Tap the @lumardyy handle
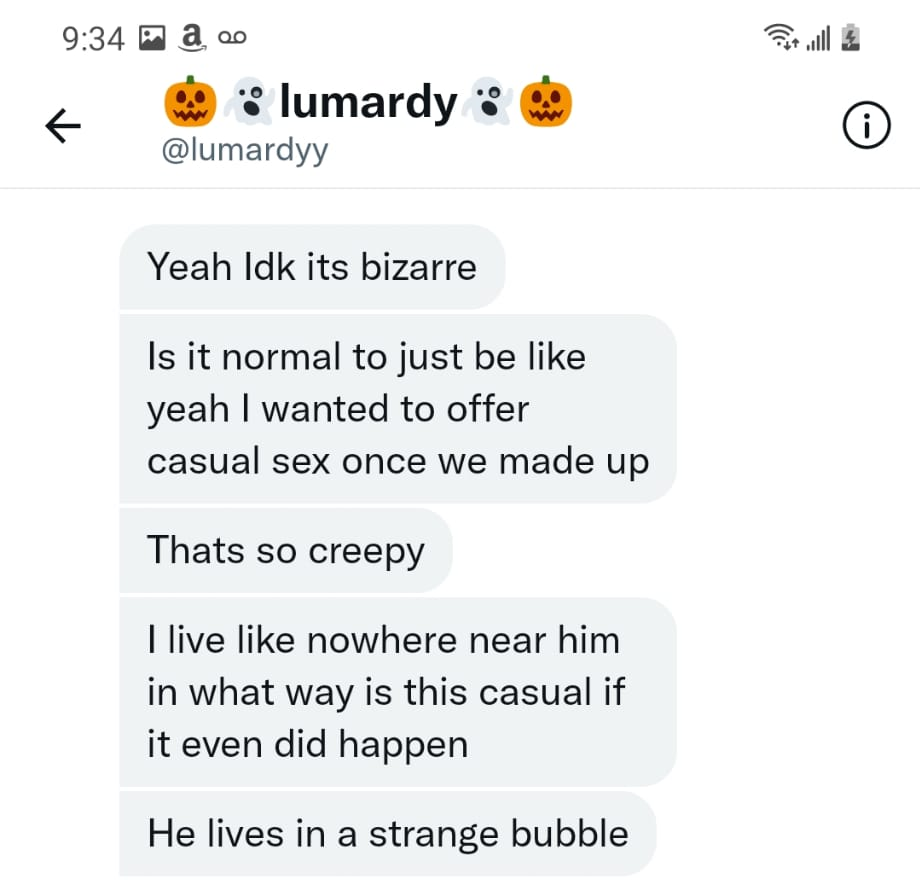 click(x=245, y=151)
